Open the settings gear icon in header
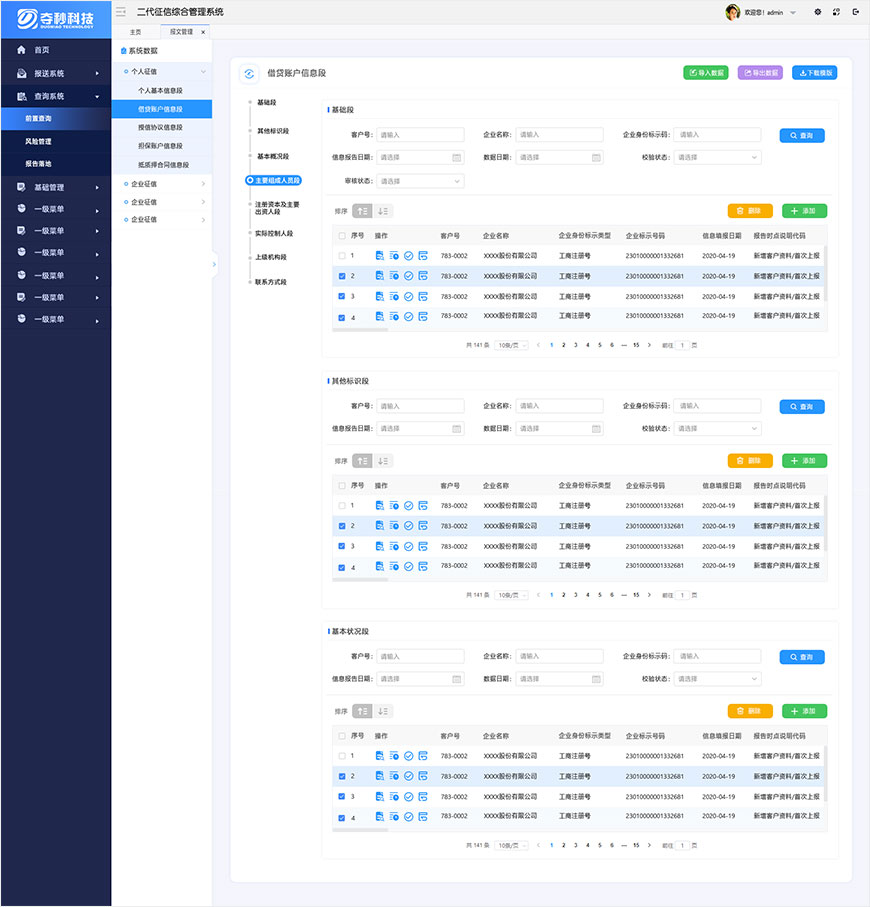This screenshot has height=907, width=870. tap(817, 12)
